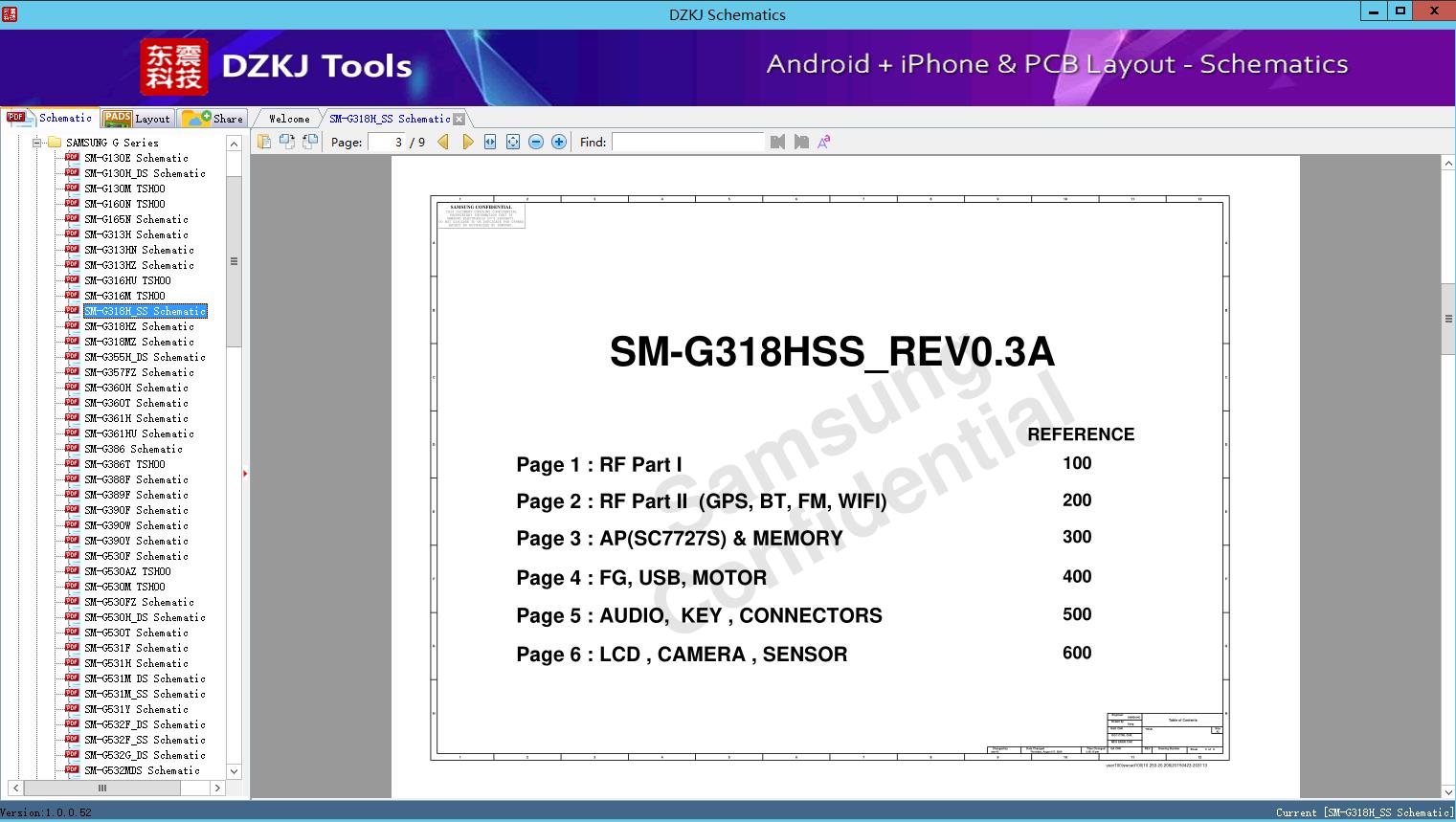Screen dimensions: 1456x822
Task: Click the fit width icon
Action: (x=490, y=142)
